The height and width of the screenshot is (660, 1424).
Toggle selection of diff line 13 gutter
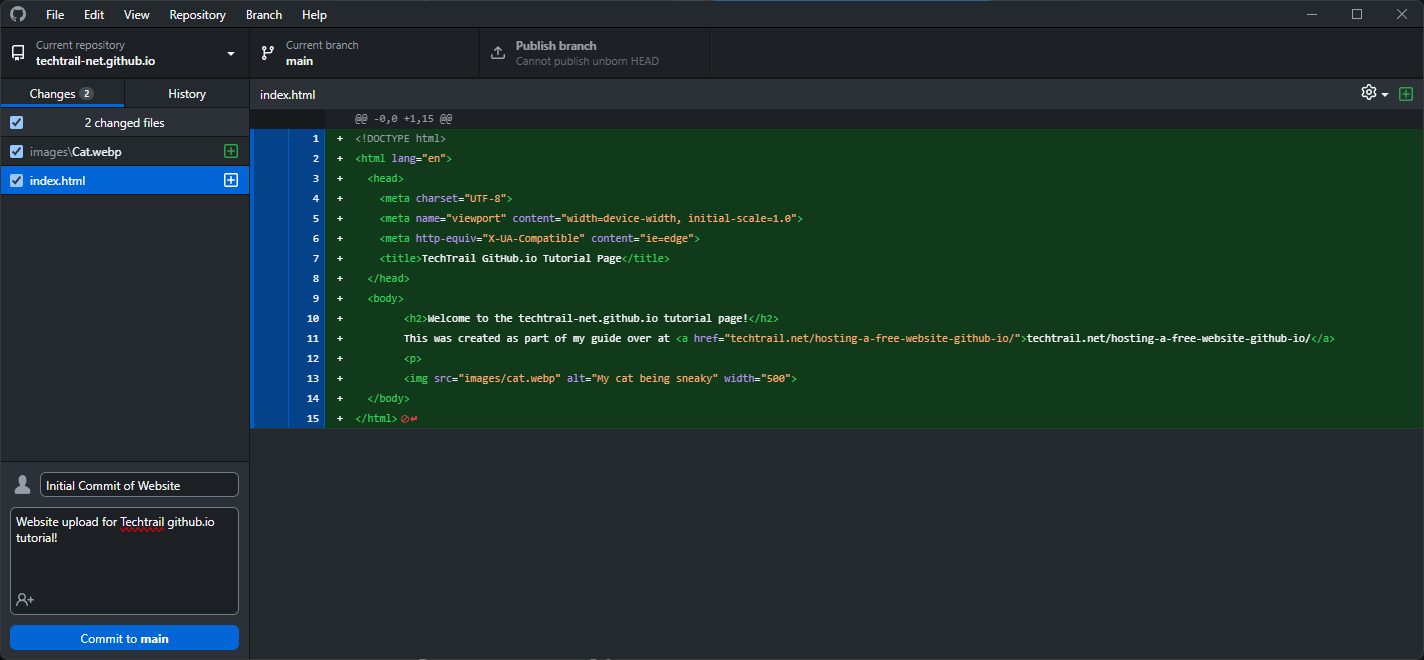pyautogui.click(x=288, y=378)
